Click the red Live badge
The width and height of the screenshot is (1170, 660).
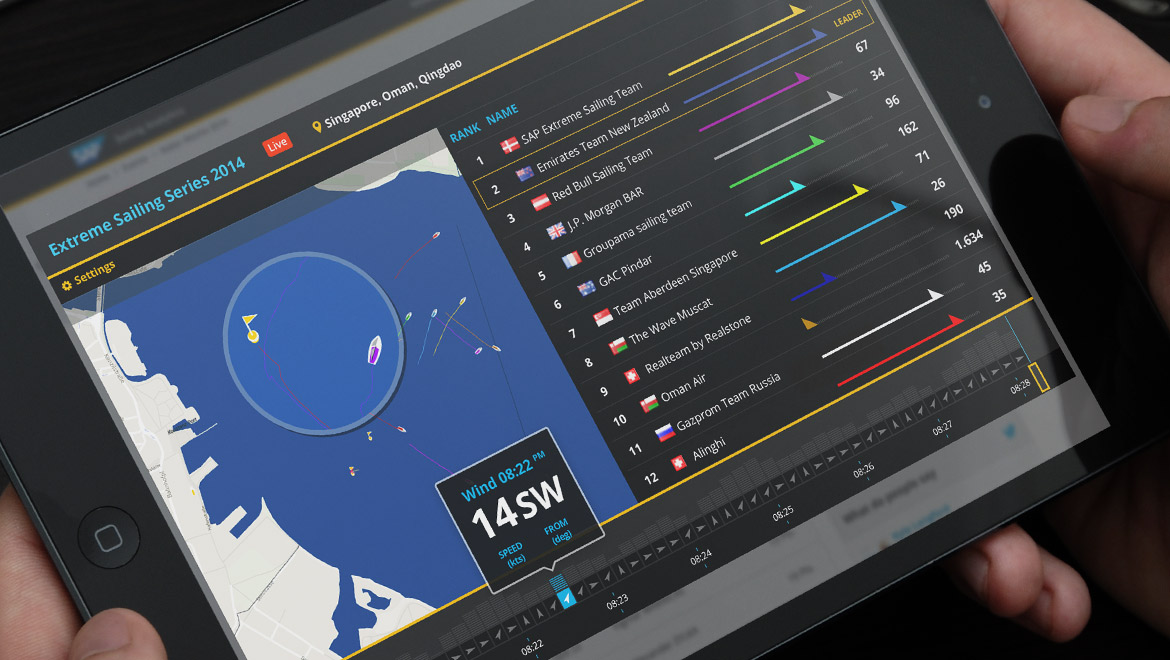(277, 145)
